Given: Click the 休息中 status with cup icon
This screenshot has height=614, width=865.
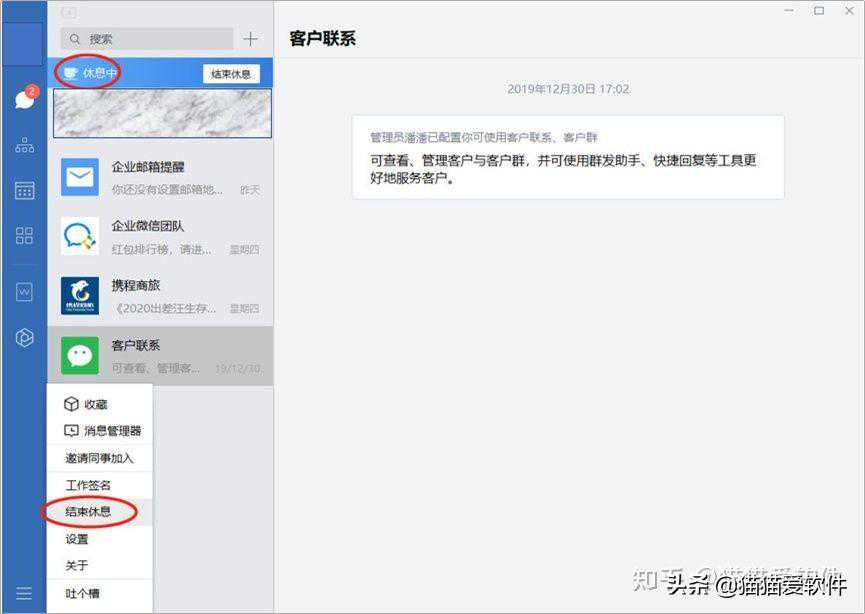Looking at the screenshot, I should [92, 73].
